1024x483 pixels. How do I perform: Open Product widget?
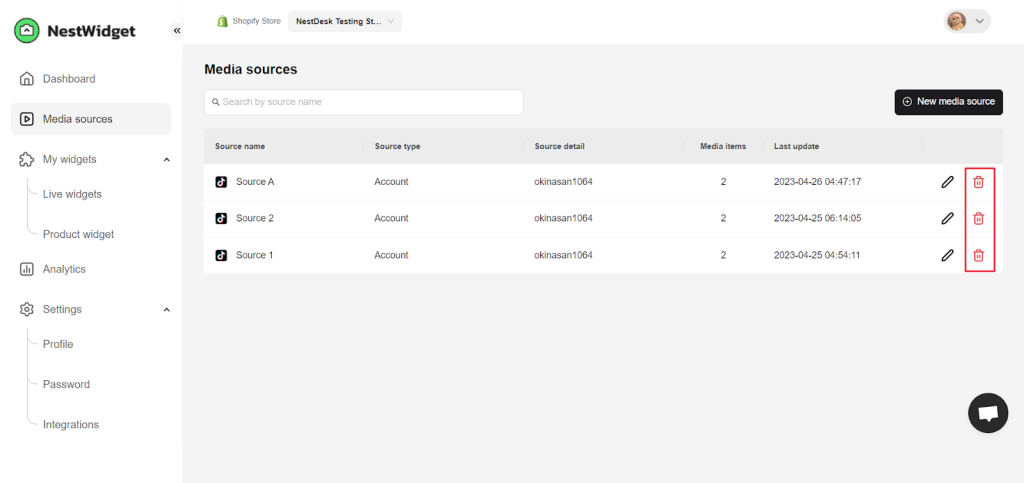(x=78, y=234)
